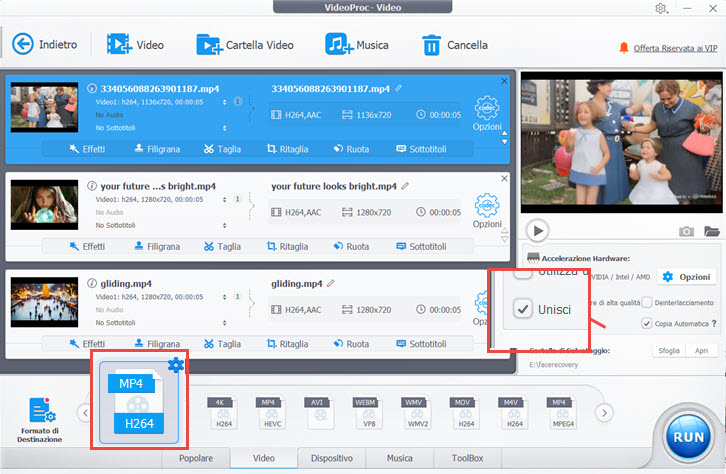
Task: Toggle the Unisci merge checkbox
Action: click(523, 309)
